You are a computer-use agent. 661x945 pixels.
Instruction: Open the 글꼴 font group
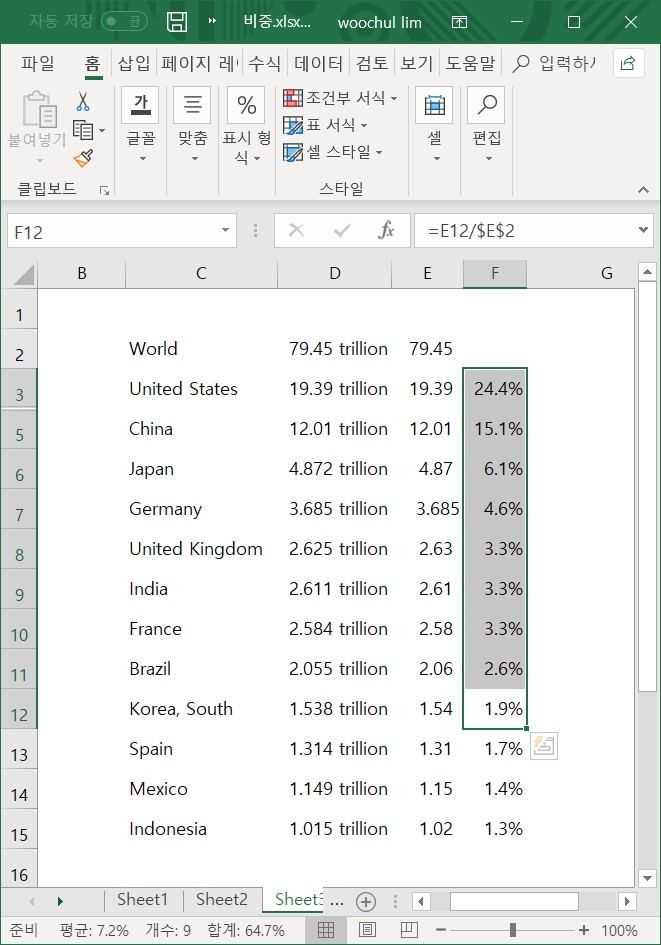(x=141, y=125)
